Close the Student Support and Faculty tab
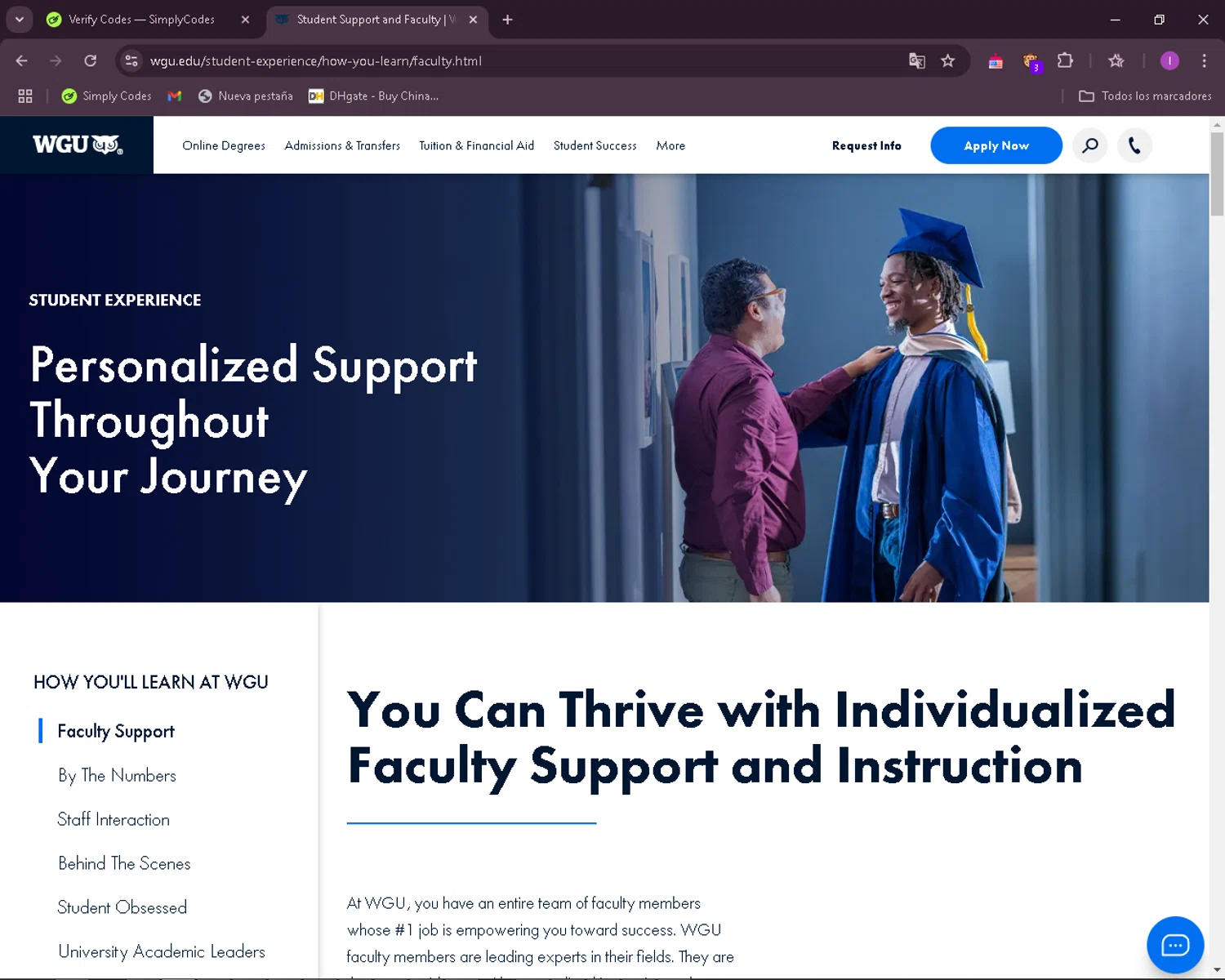Screen dimensions: 1225x980 point(473,20)
